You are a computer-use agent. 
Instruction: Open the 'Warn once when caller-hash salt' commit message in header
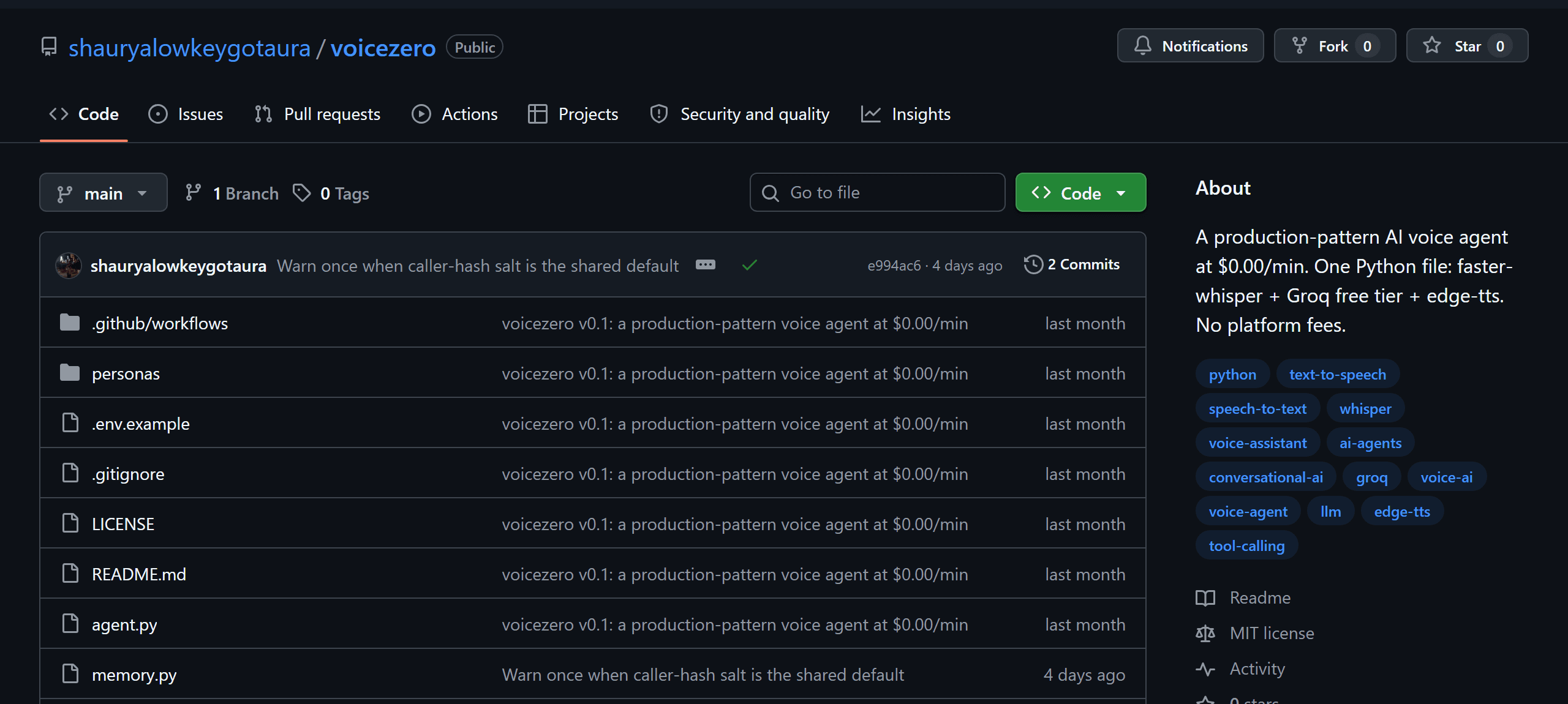click(478, 266)
